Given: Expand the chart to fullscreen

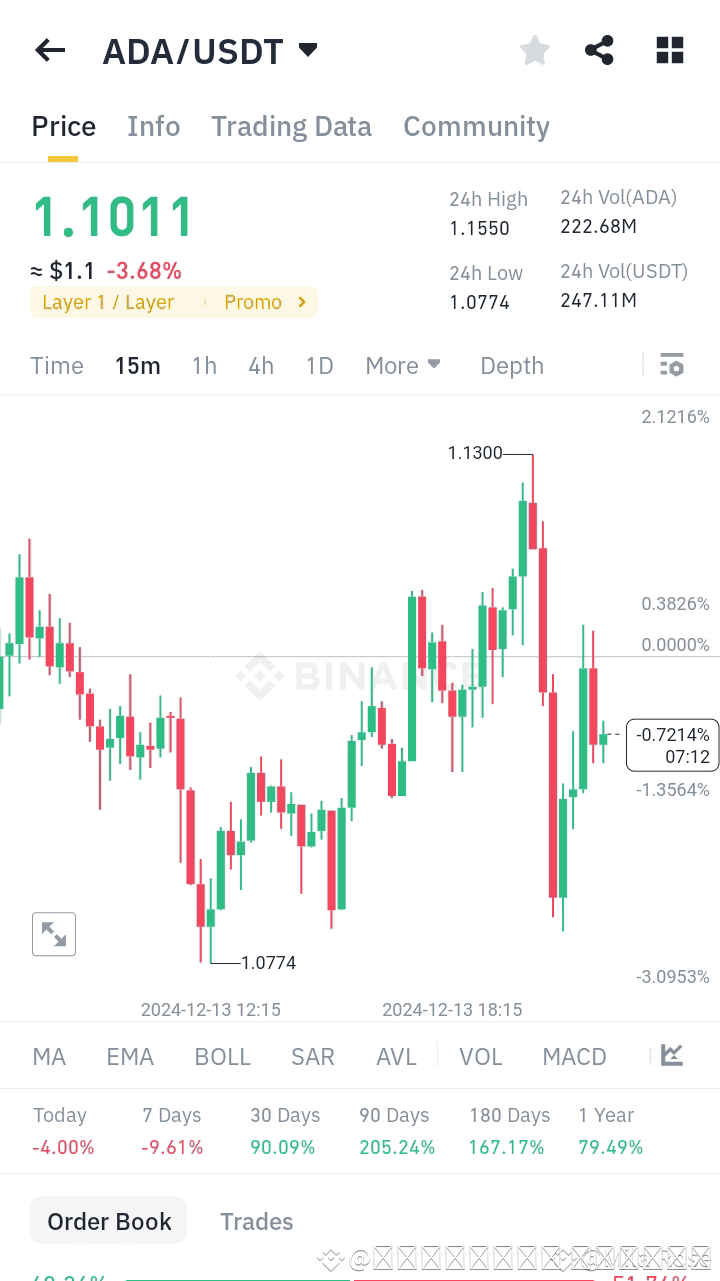Looking at the screenshot, I should 53,933.
